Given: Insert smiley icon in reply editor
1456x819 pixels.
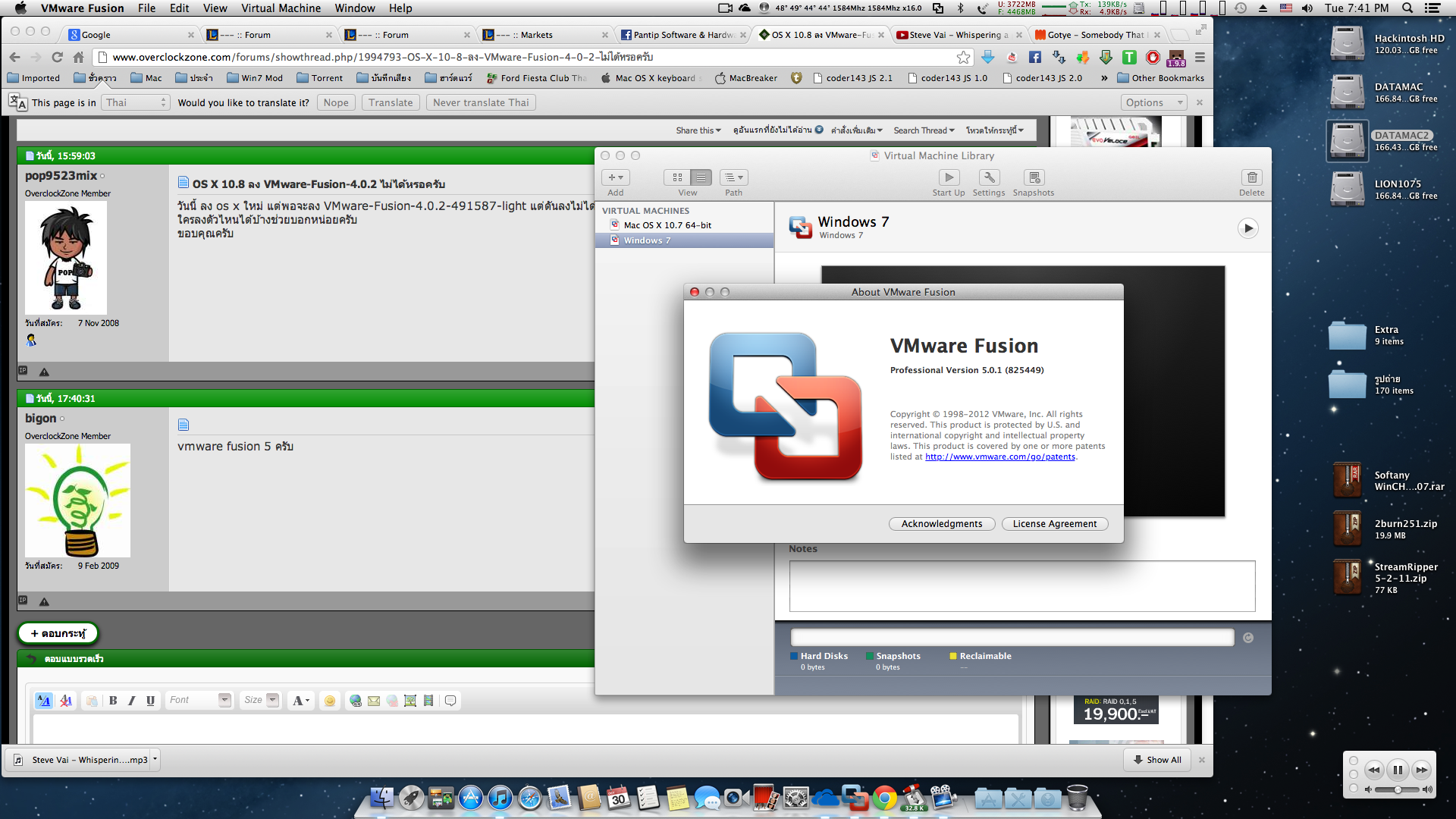Looking at the screenshot, I should point(330,701).
